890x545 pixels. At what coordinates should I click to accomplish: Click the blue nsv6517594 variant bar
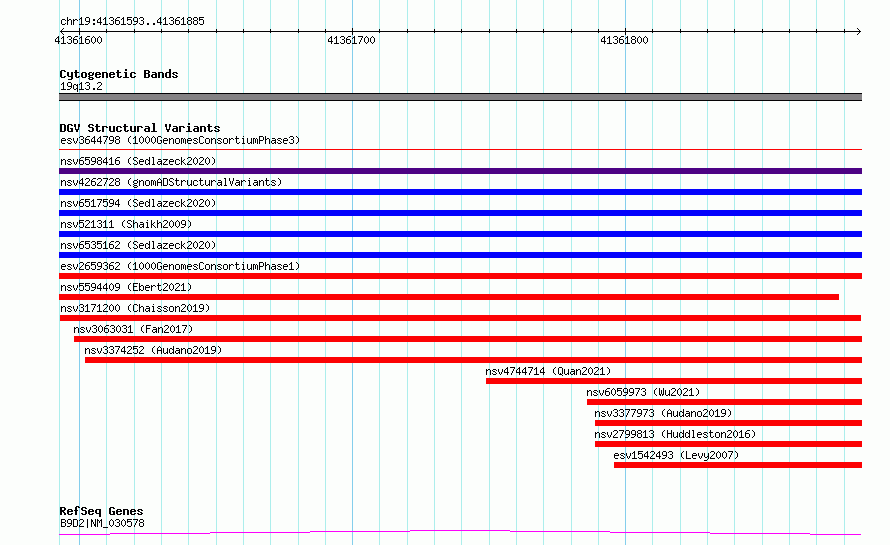(460, 213)
